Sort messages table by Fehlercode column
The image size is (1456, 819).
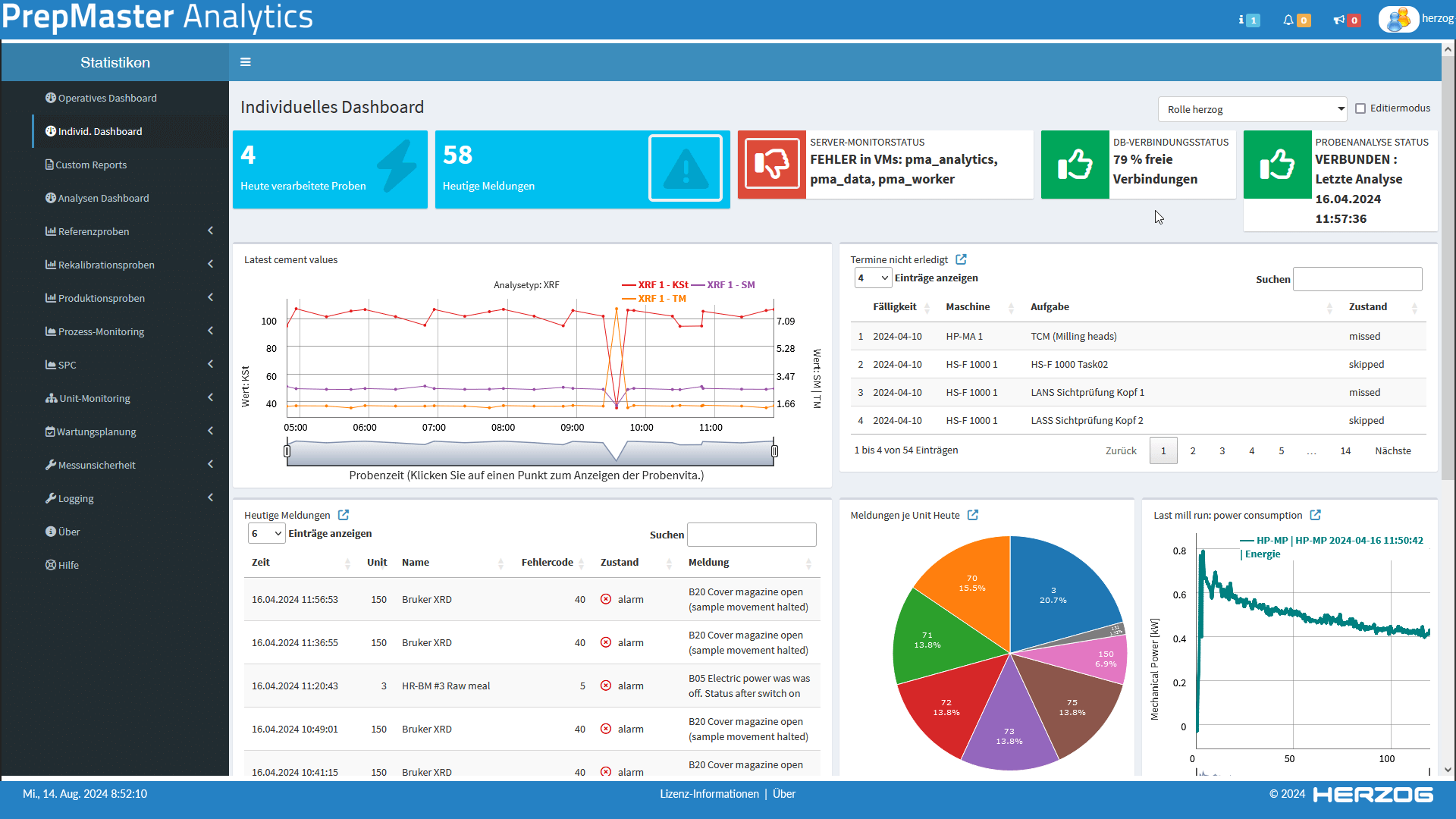(552, 563)
